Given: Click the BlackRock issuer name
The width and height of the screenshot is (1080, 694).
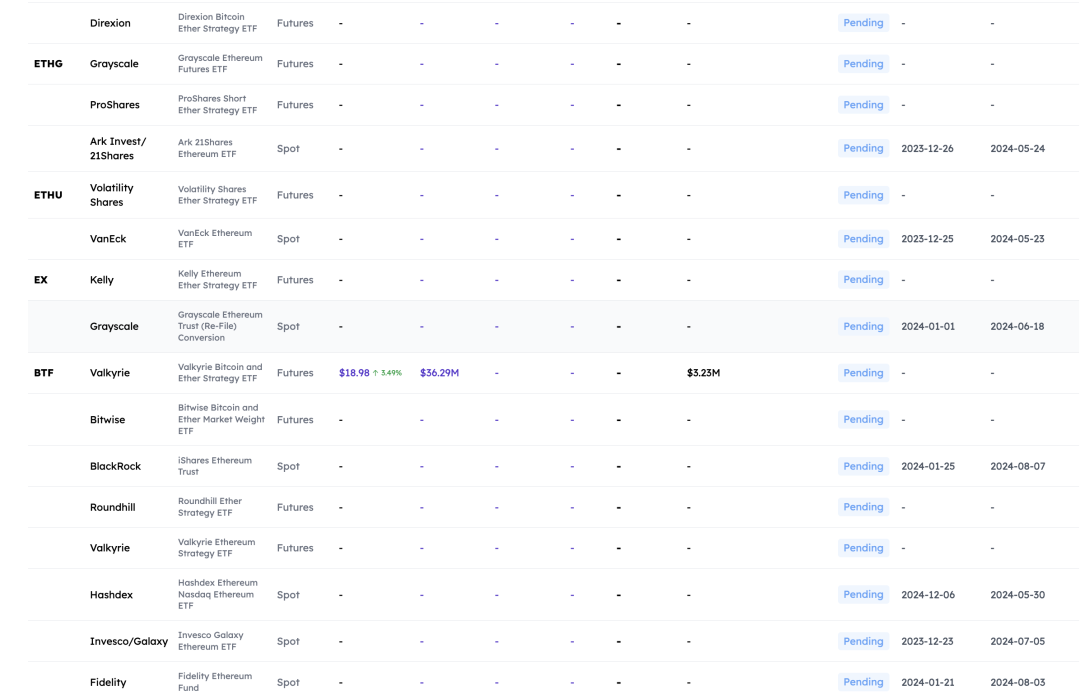Looking at the screenshot, I should click(x=115, y=466).
